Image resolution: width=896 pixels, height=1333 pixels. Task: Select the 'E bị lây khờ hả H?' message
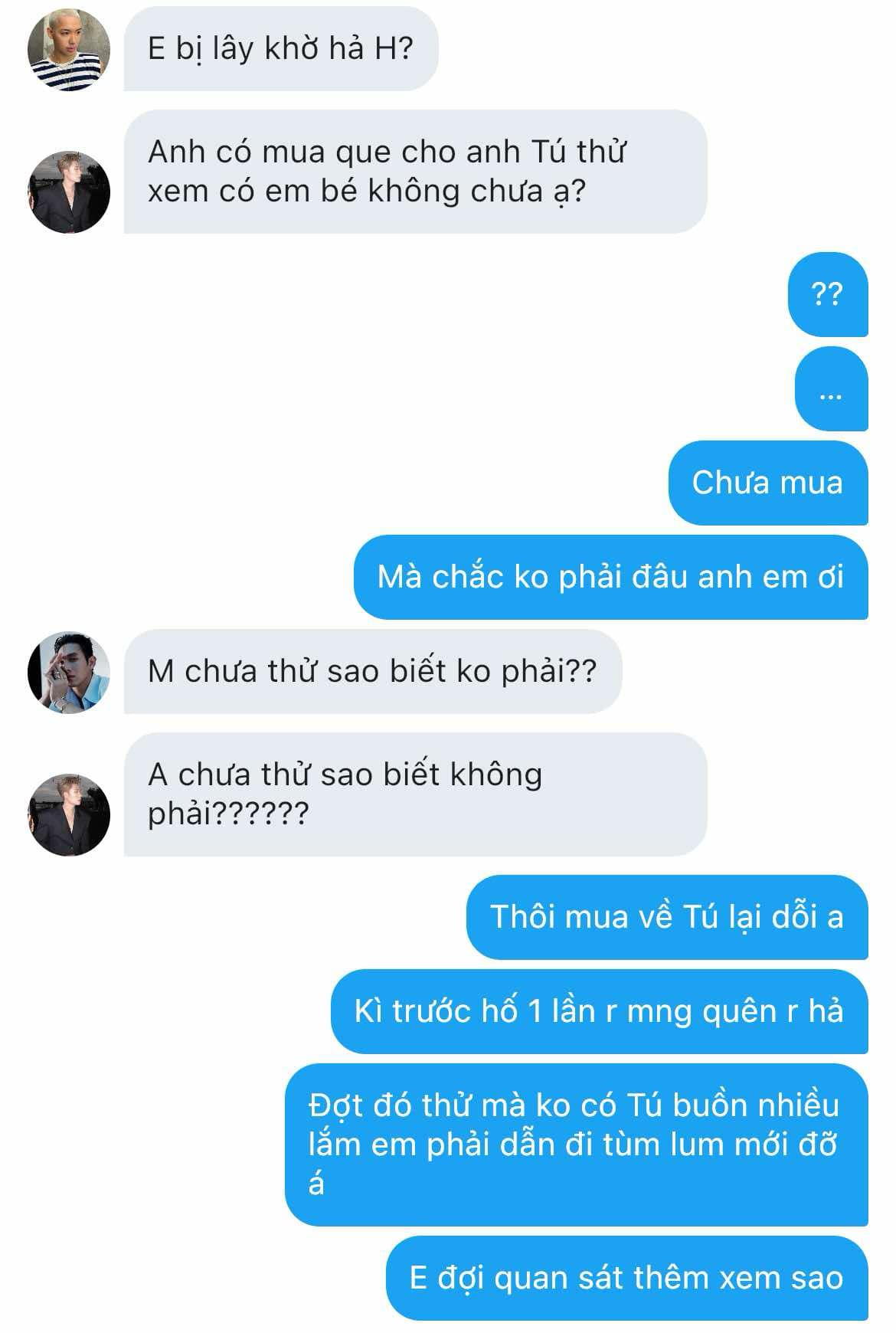pos(281,49)
